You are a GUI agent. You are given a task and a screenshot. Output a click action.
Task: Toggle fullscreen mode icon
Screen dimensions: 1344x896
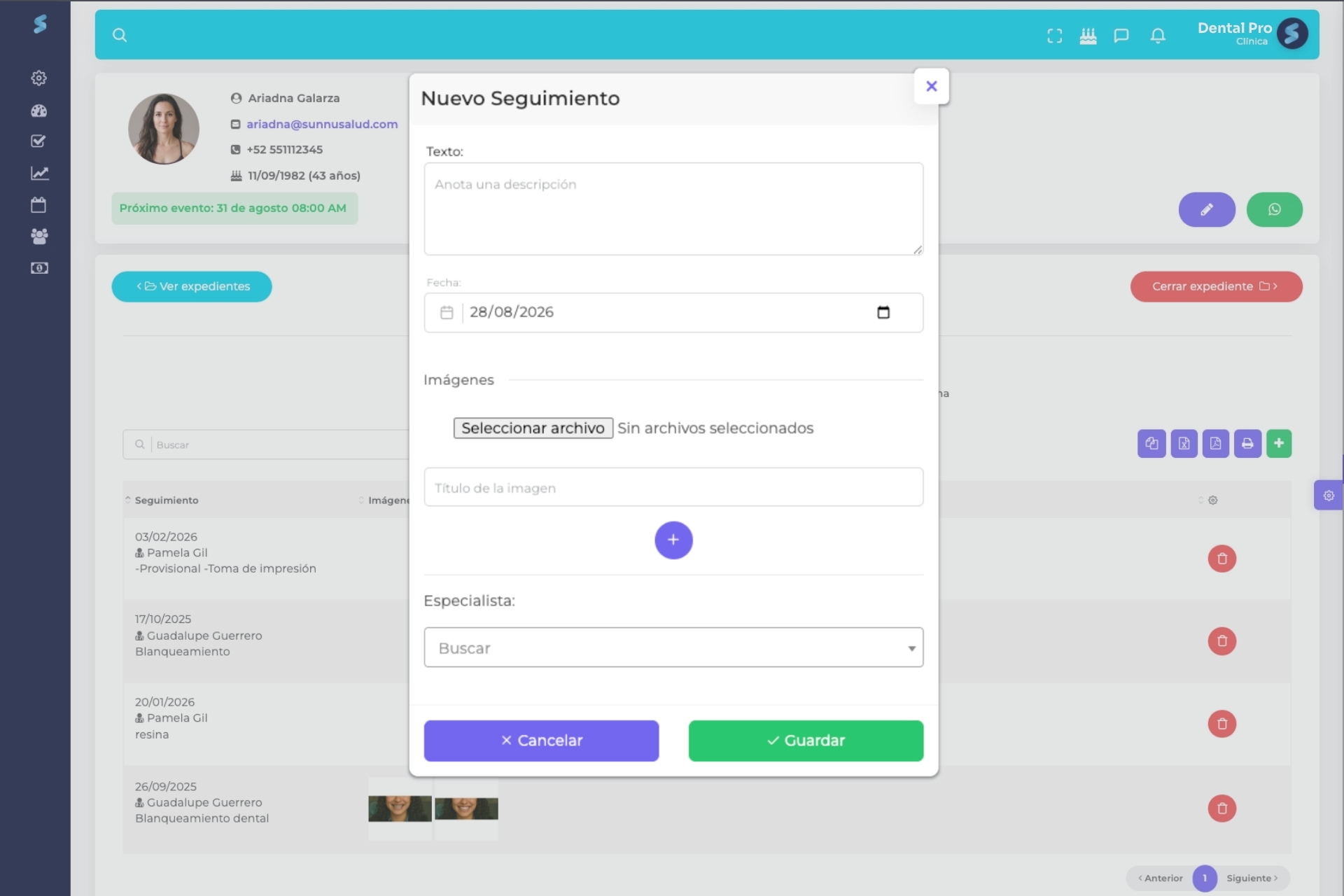(1054, 36)
